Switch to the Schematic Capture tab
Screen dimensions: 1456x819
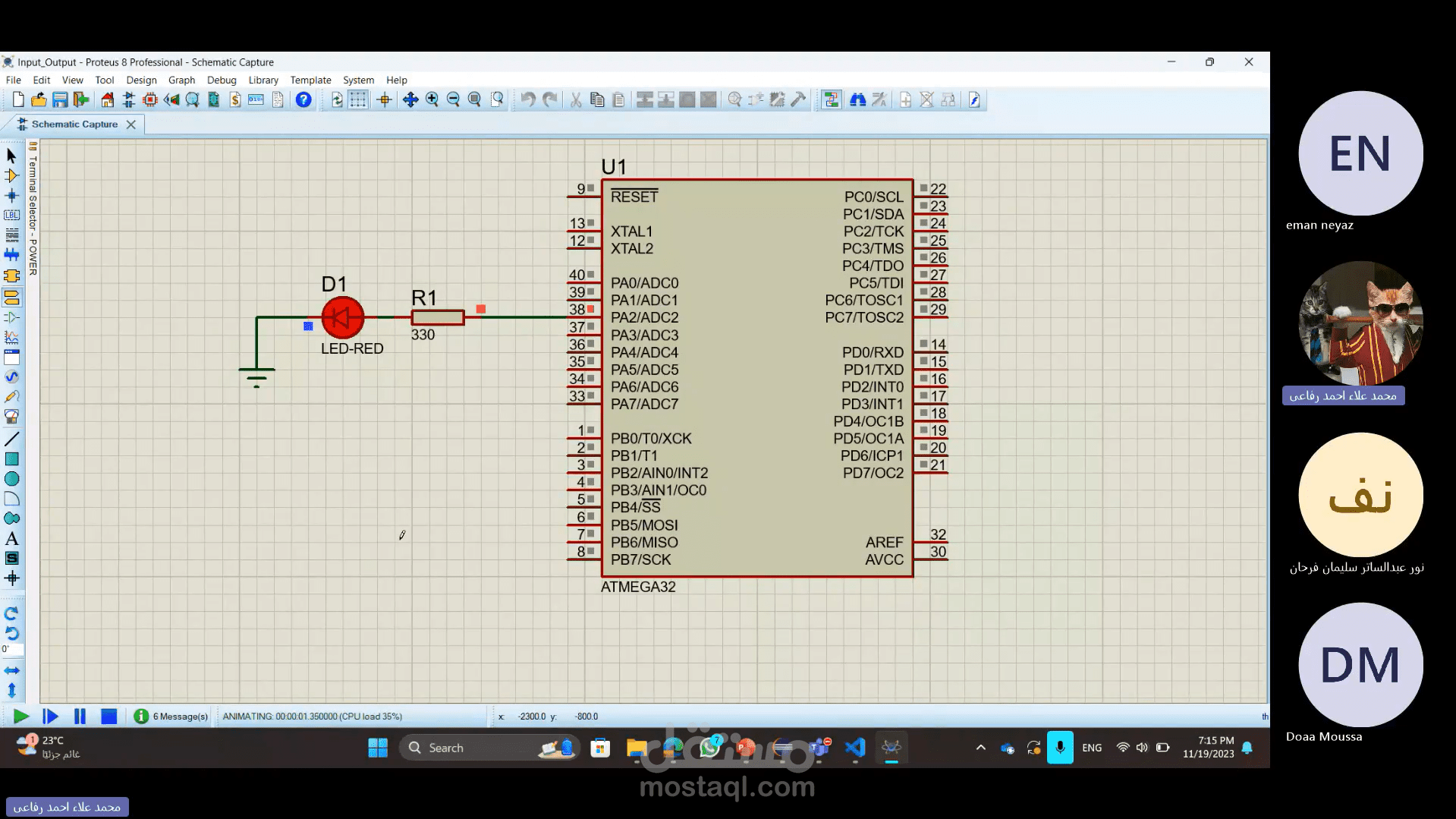point(74,124)
